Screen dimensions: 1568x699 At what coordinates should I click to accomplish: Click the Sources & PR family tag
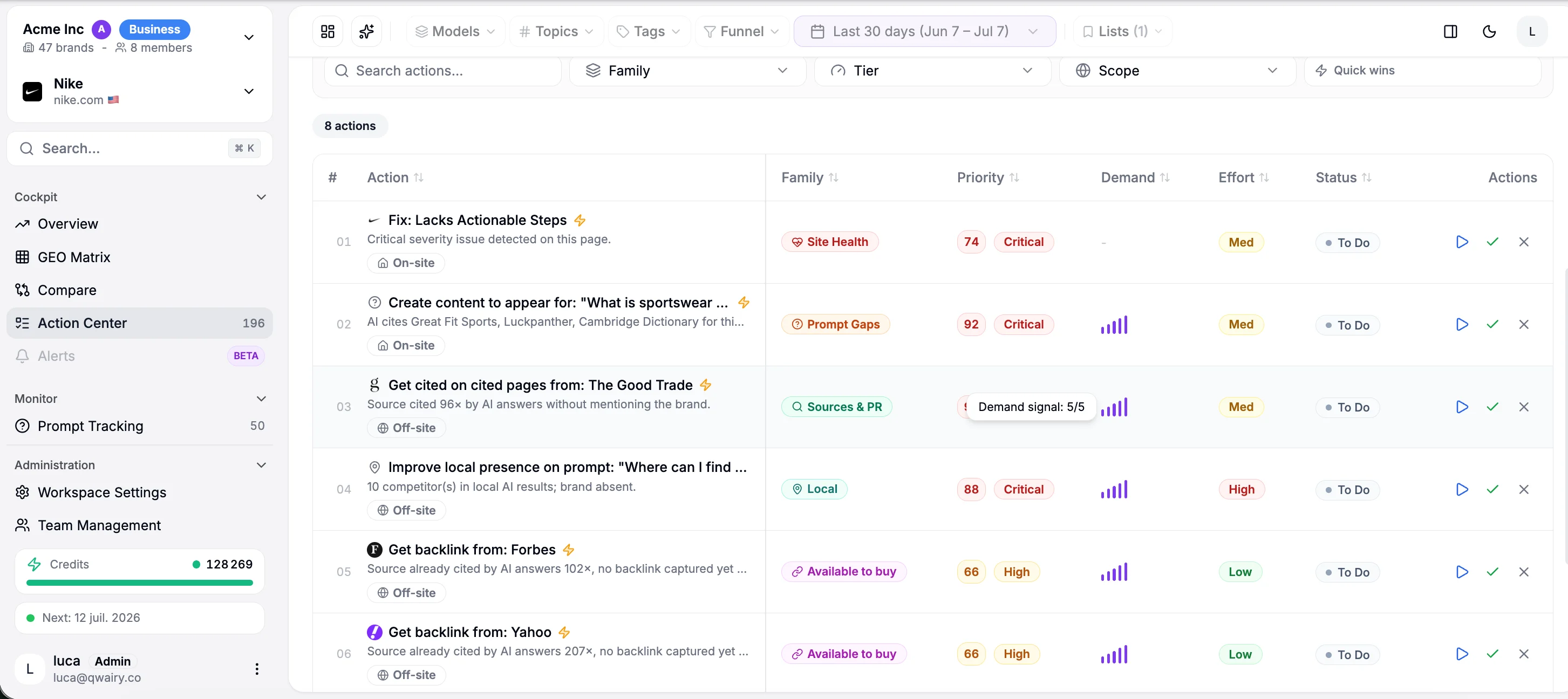[836, 407]
